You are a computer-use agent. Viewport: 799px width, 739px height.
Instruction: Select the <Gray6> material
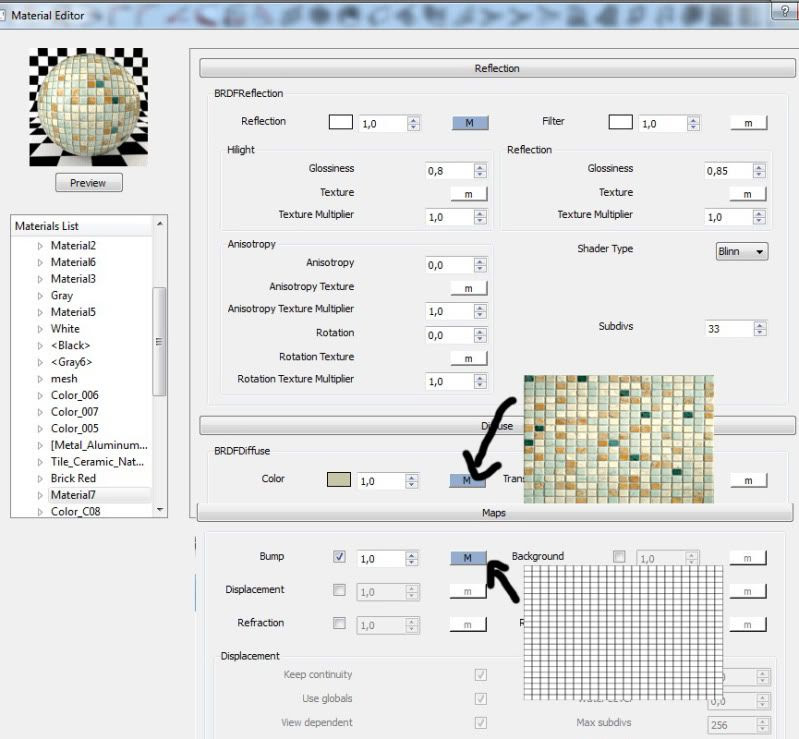coord(71,362)
